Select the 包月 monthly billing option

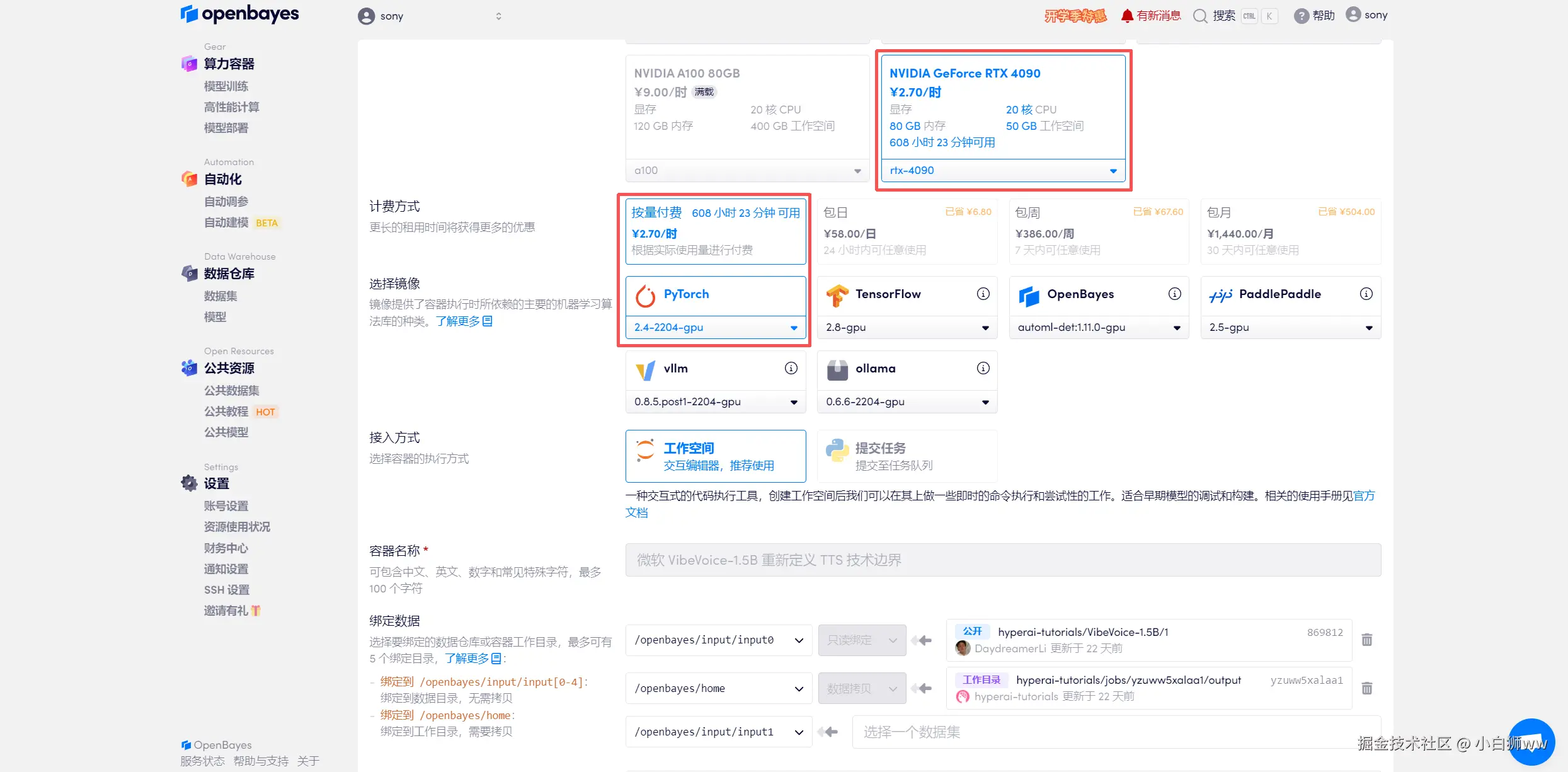click(1290, 231)
